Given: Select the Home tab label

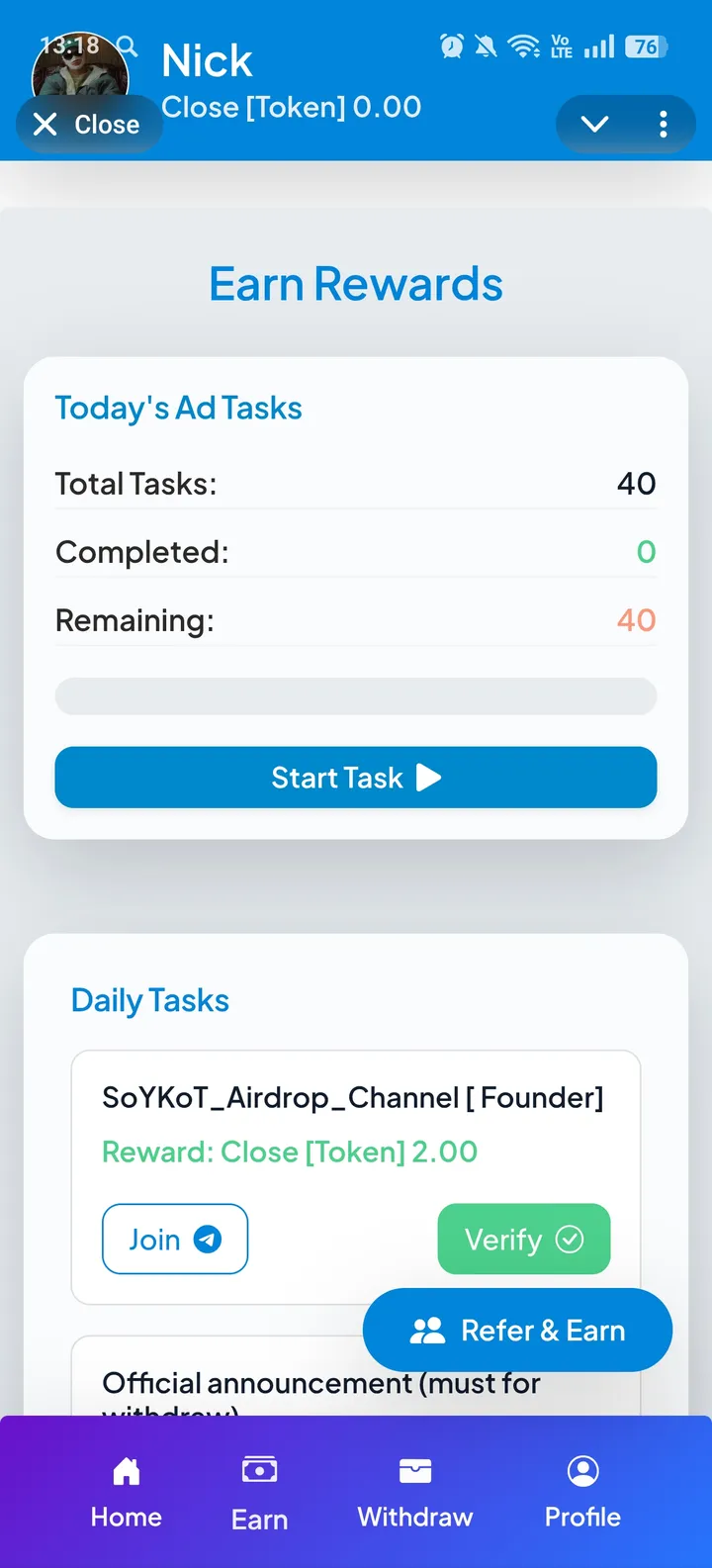Looking at the screenshot, I should coord(127,1518).
